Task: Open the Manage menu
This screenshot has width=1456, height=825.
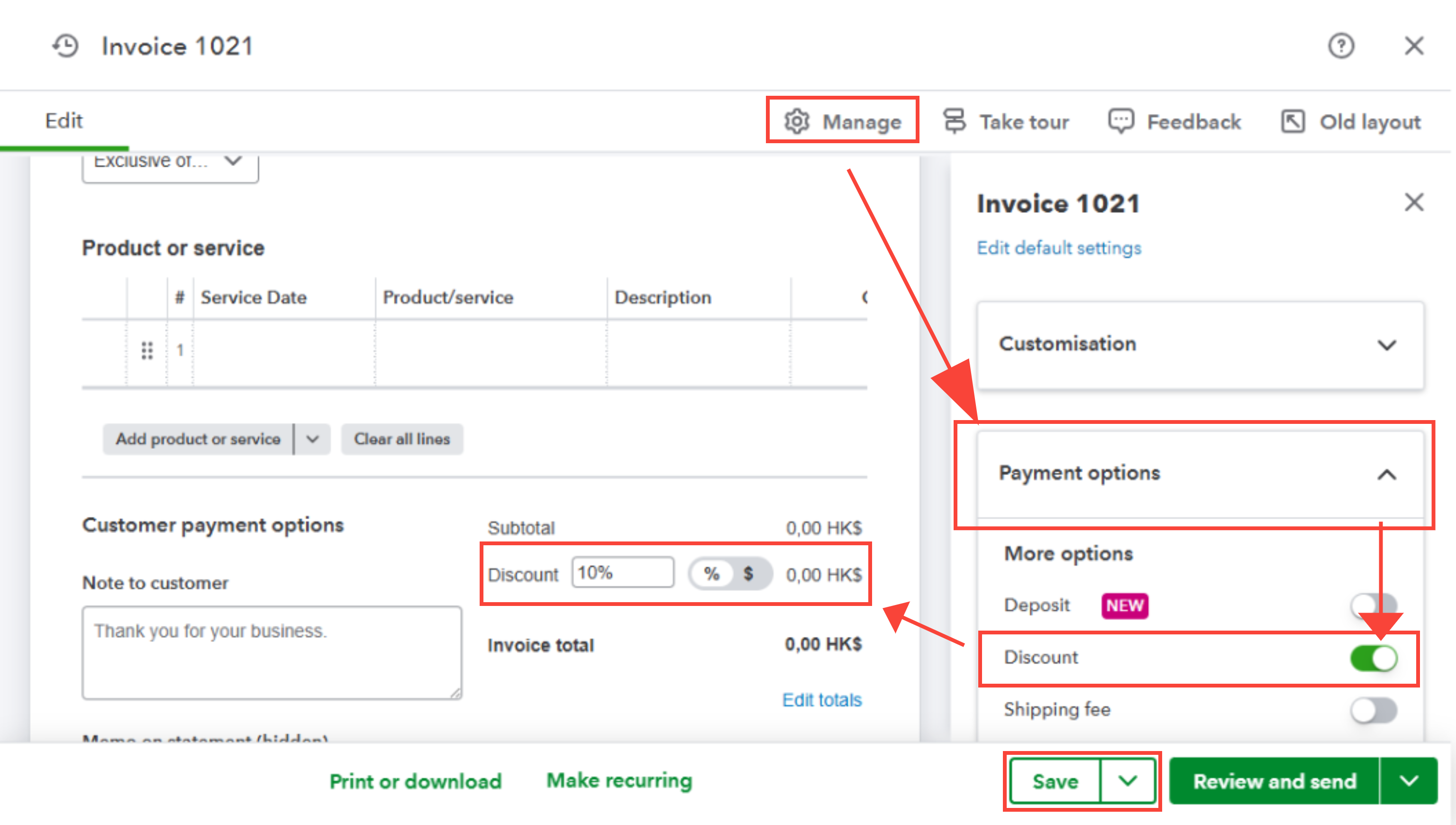Action: pyautogui.click(x=842, y=121)
